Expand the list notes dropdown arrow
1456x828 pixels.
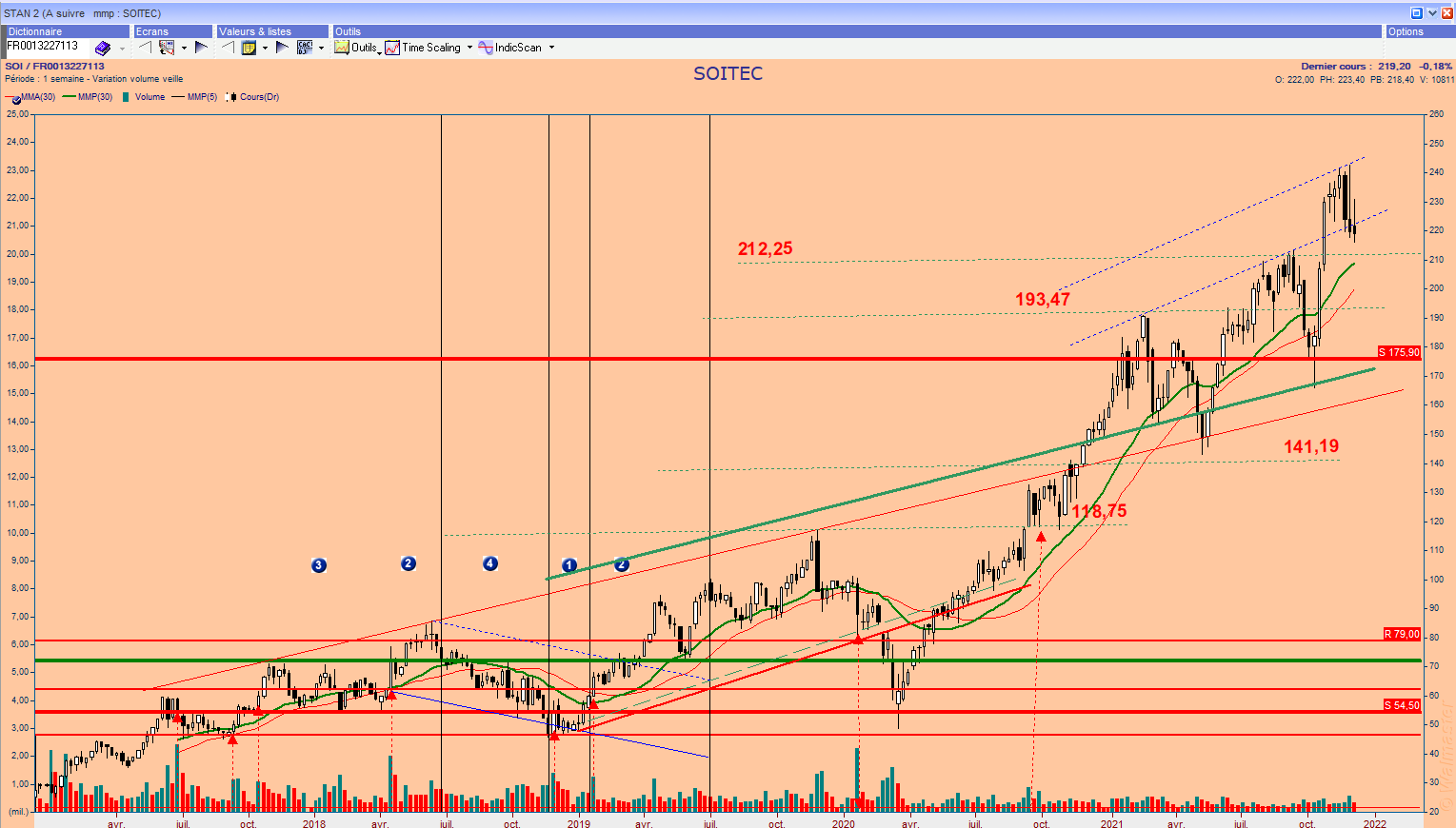(x=265, y=49)
